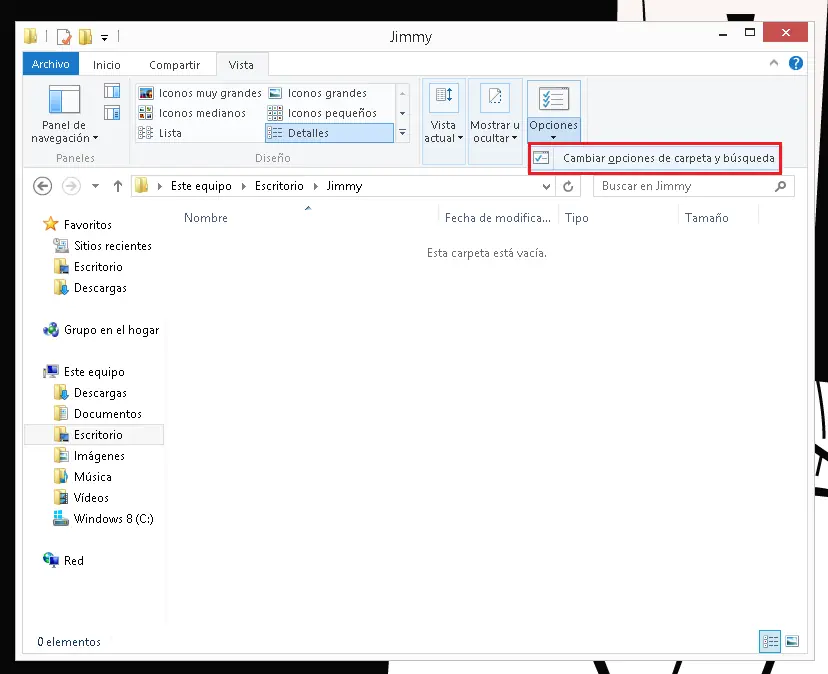Open the Panel de navegación dropdown
Viewport: 828px width, 674px height.
[64, 115]
